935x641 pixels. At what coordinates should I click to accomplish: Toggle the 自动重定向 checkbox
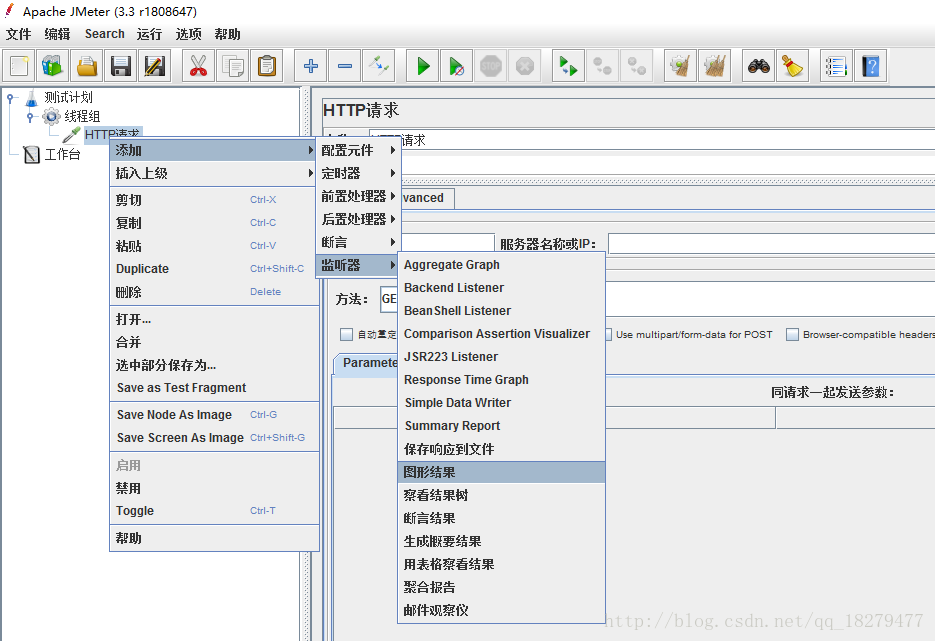pyautogui.click(x=346, y=335)
